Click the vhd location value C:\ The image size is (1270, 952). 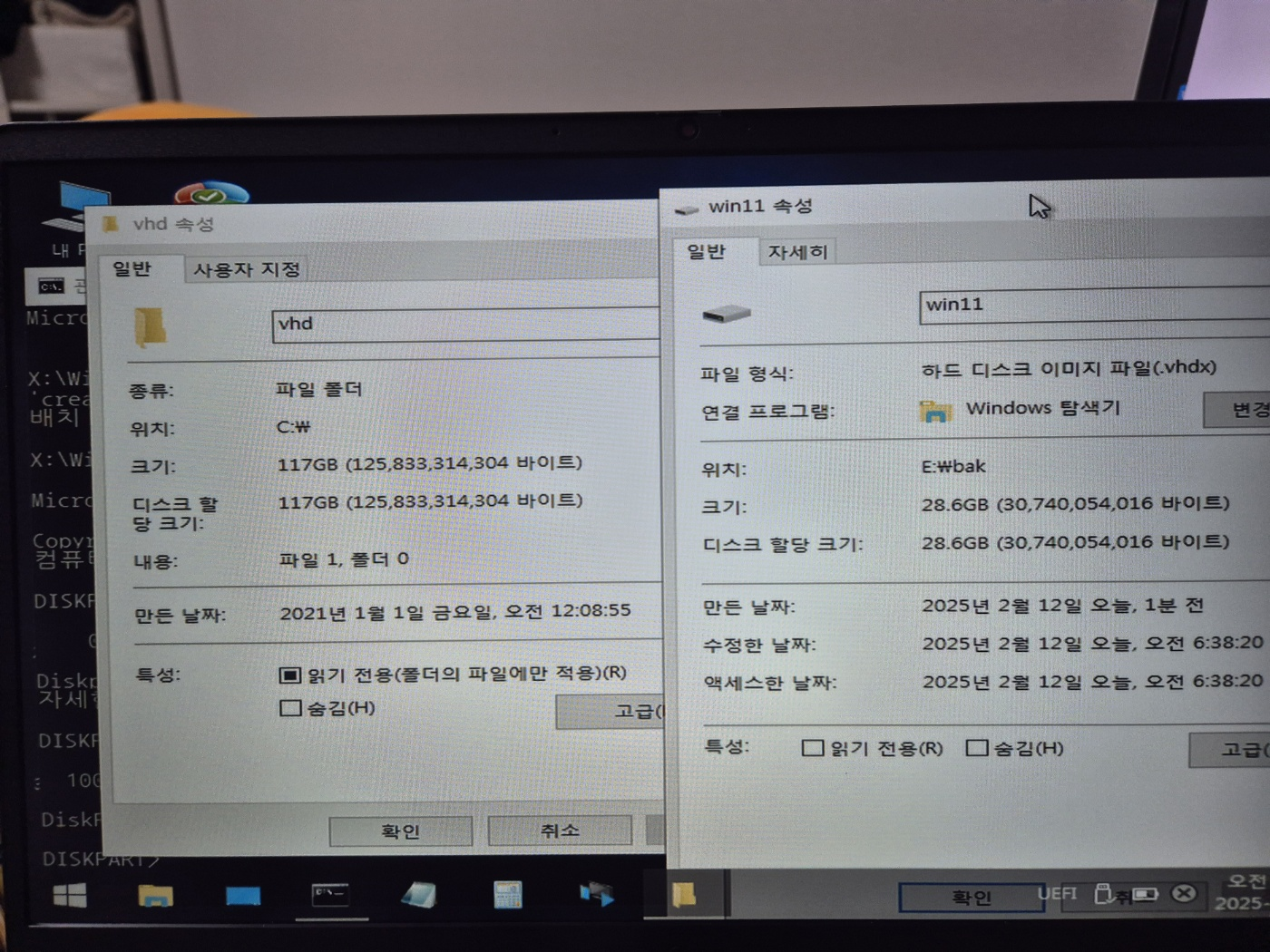(x=293, y=427)
